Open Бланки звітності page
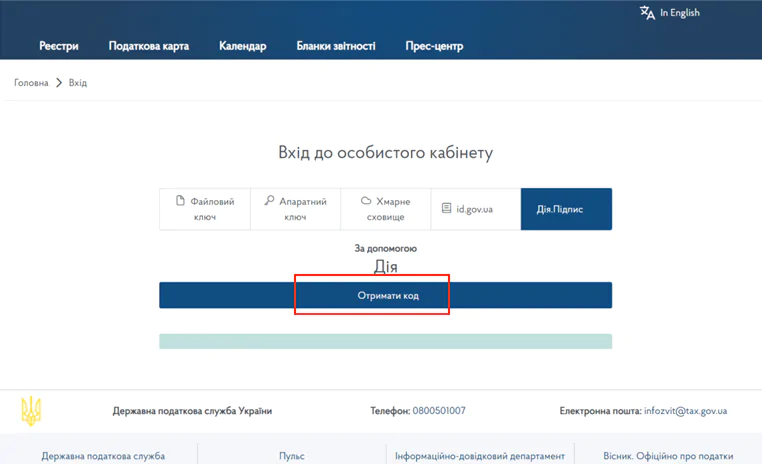This screenshot has width=762, height=464. coord(336,46)
